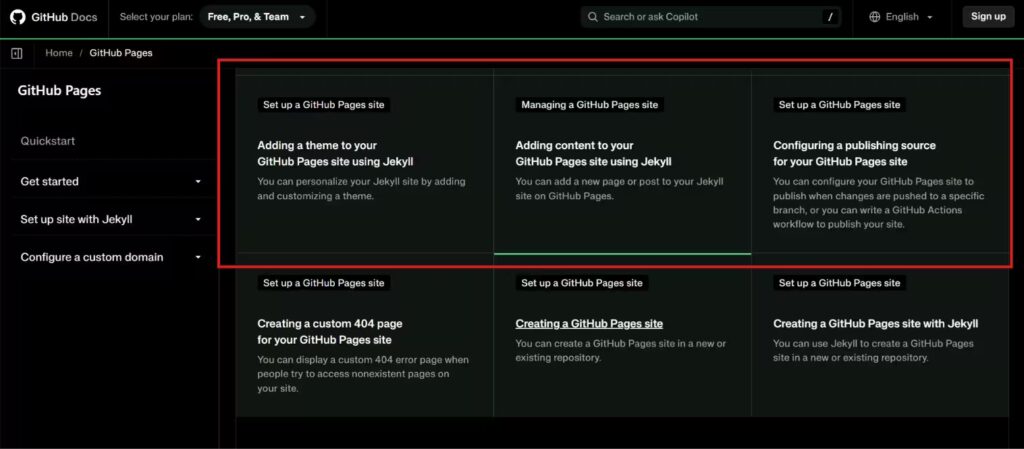Click the Sign up button

[x=988, y=17]
